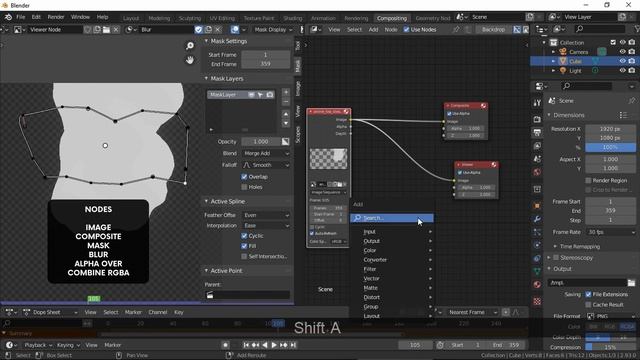640x360 pixels.
Task: Open the Object Data properties tab
Action: [x=537, y=271]
